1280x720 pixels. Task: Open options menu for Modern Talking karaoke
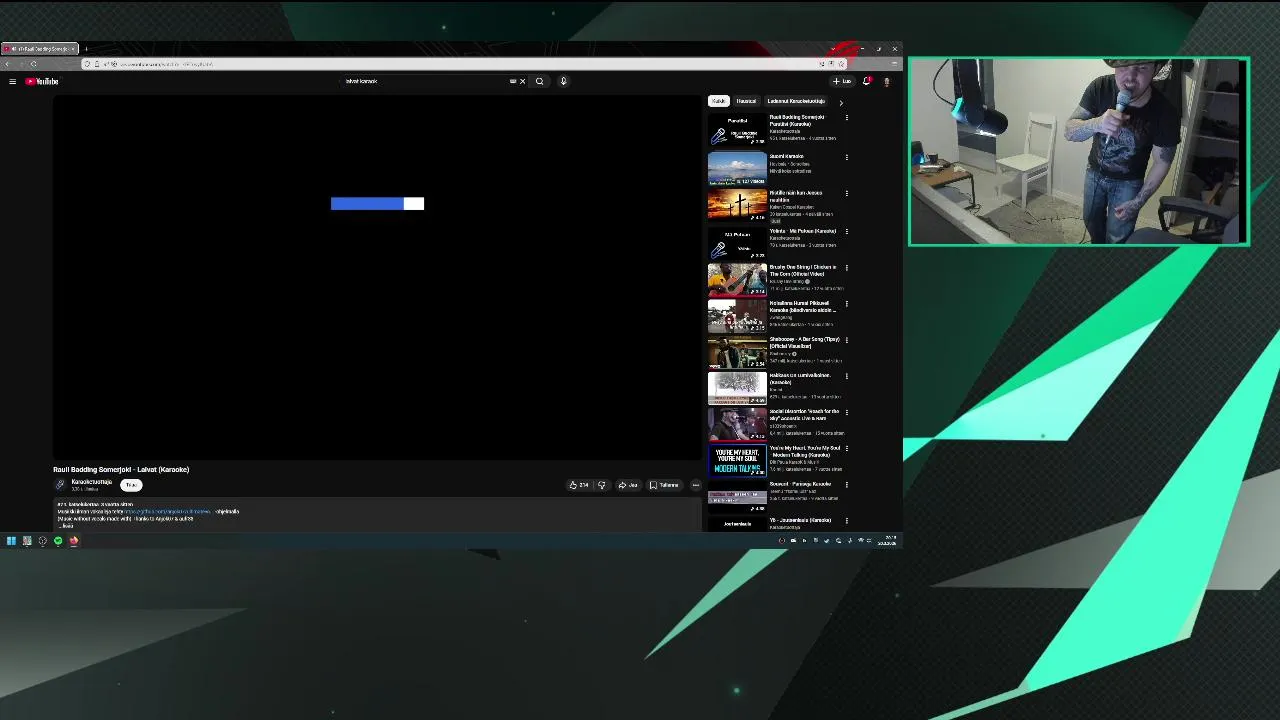(x=846, y=449)
